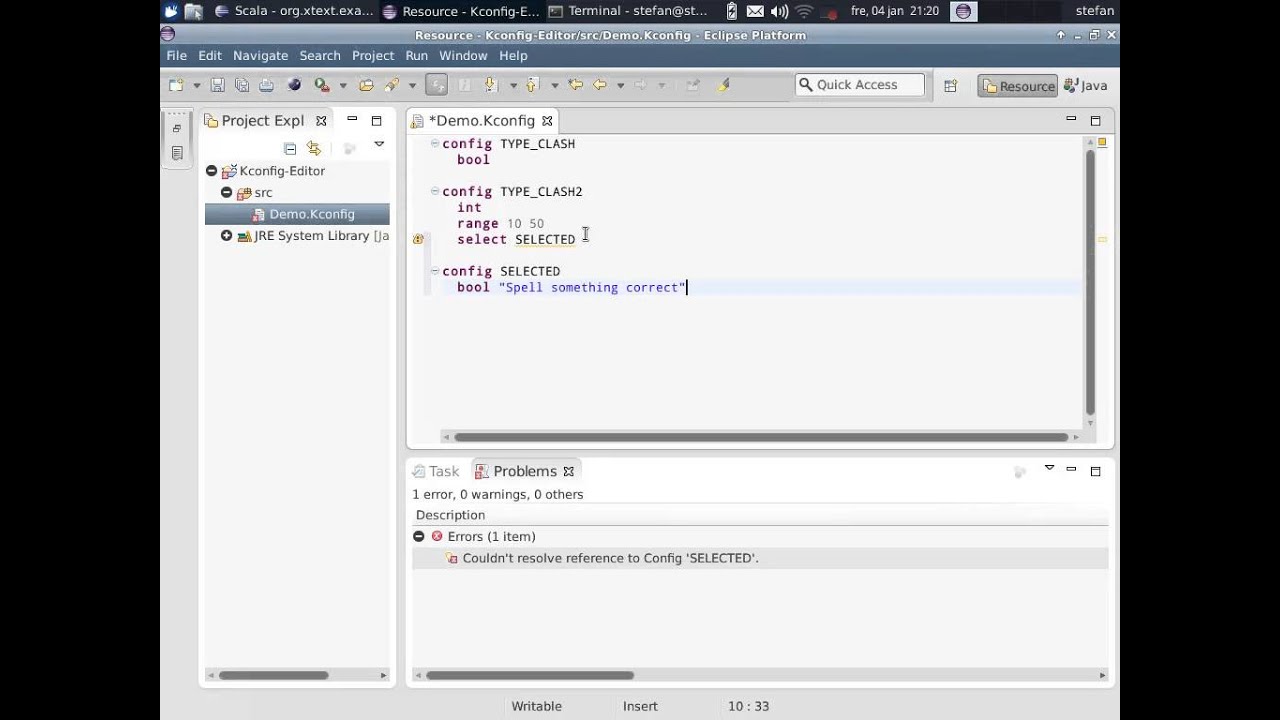Switch to the Resource perspective

click(1018, 86)
